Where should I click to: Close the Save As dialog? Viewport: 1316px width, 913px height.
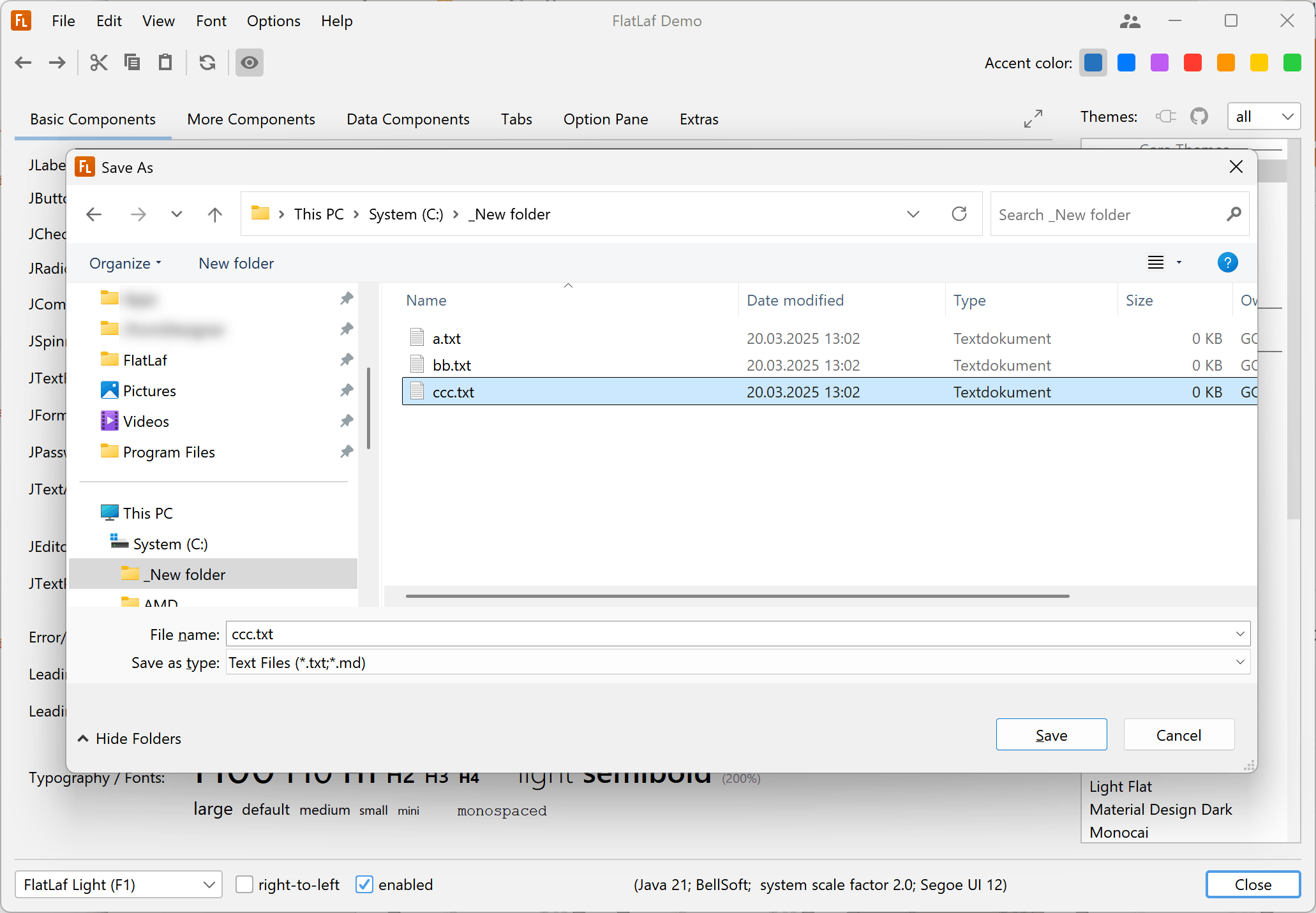point(1236,167)
